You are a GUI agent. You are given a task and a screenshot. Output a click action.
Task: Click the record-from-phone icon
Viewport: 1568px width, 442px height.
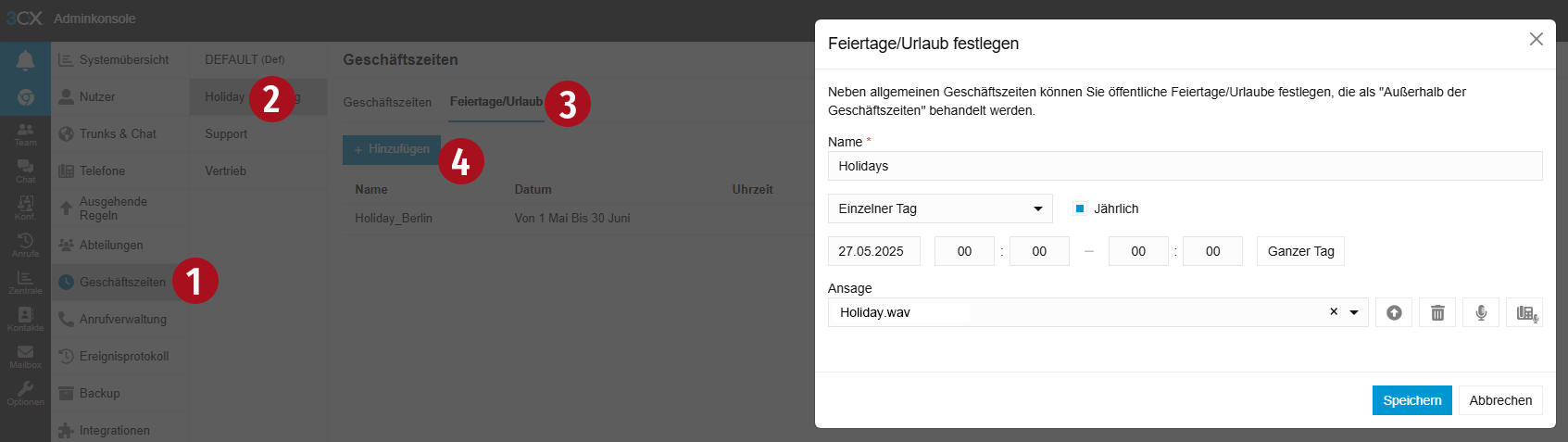1524,313
